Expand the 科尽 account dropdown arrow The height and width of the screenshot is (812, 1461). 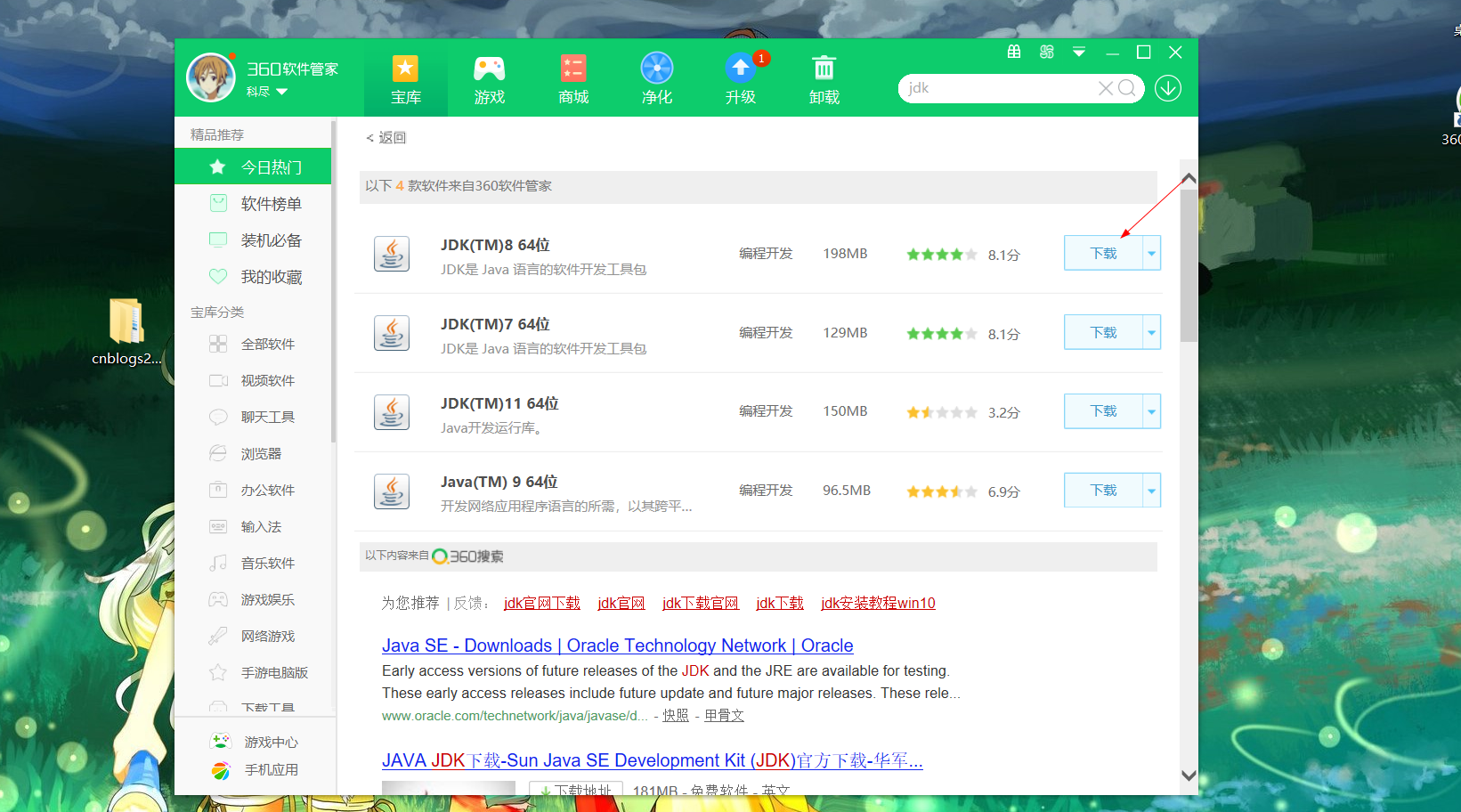(x=282, y=92)
